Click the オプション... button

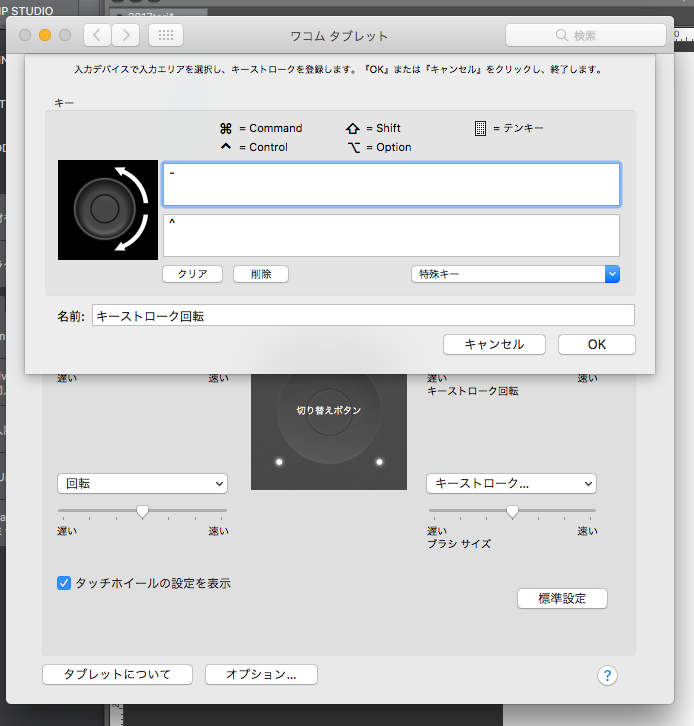pos(261,674)
